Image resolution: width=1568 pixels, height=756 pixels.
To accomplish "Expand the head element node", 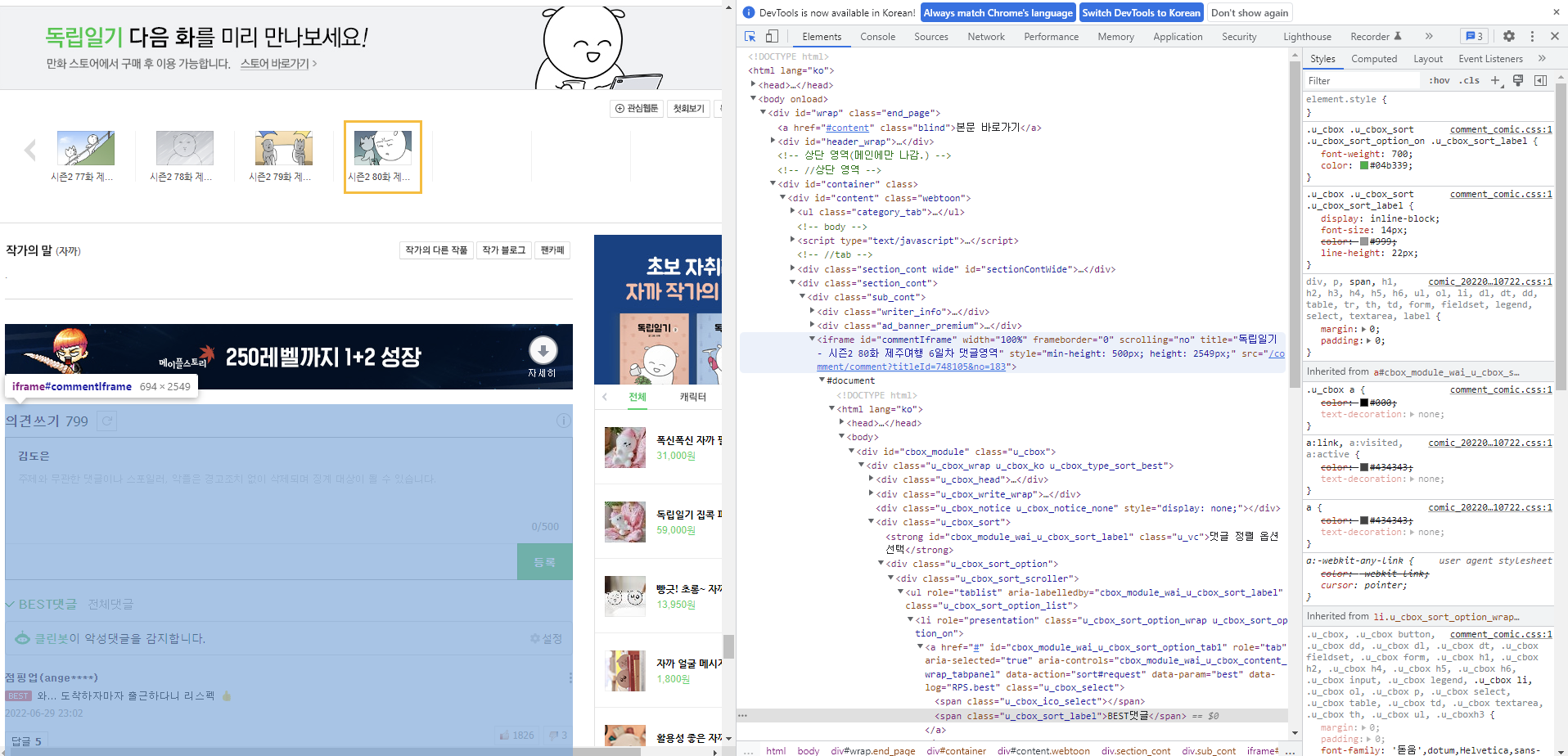I will 753,84.
